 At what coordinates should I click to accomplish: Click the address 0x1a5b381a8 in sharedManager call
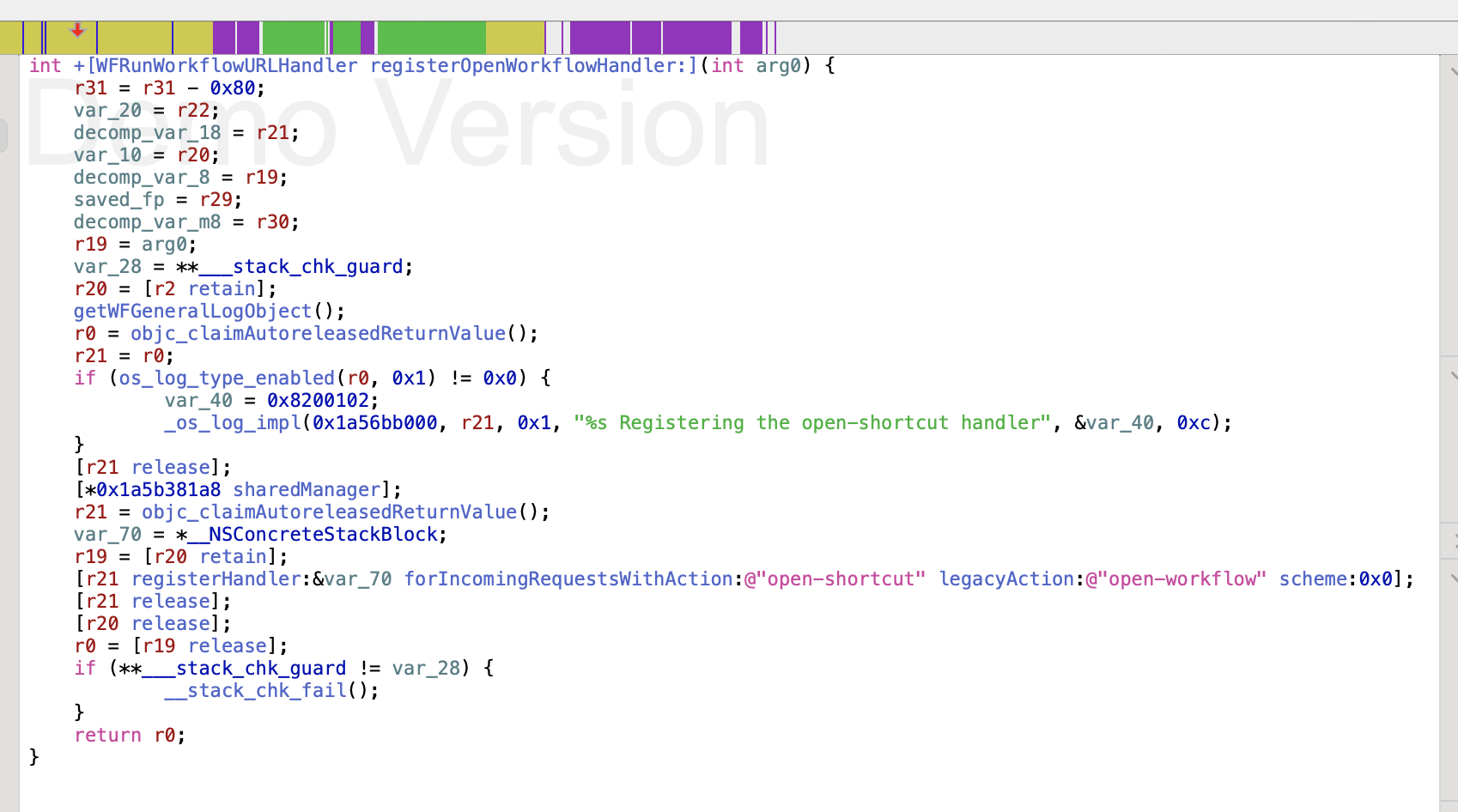pos(158,490)
